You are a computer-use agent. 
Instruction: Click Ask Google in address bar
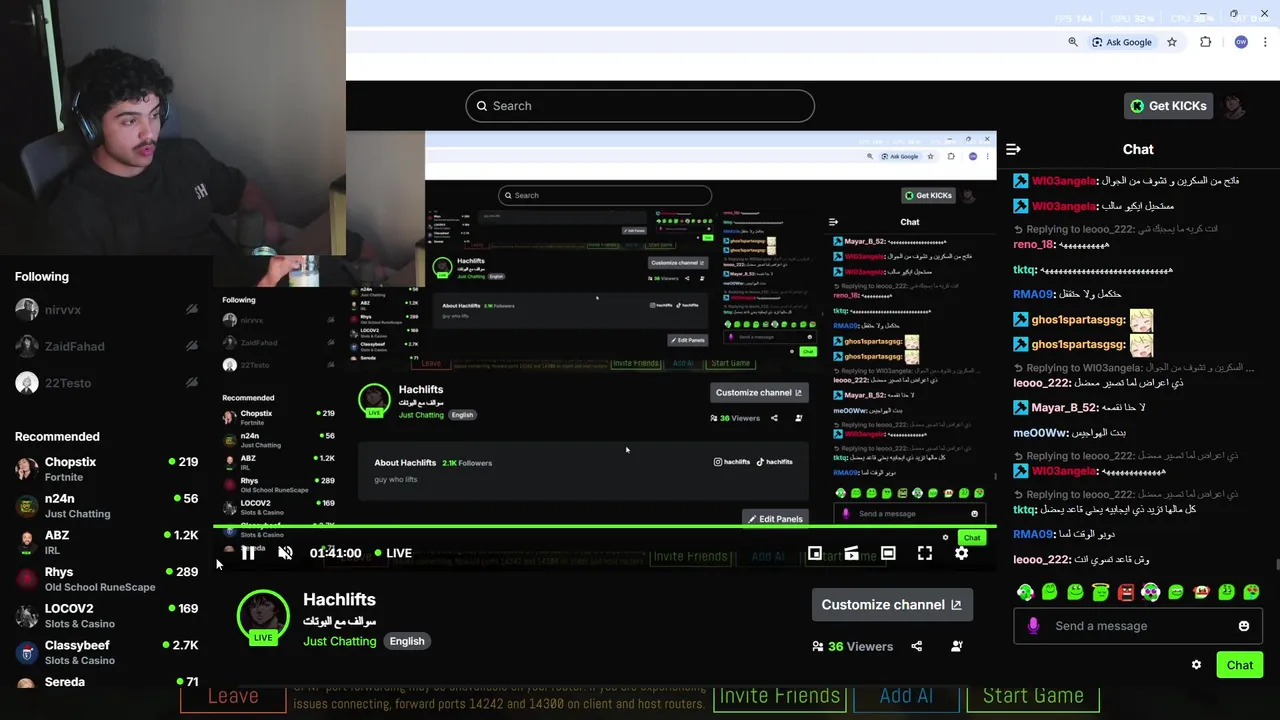1121,42
